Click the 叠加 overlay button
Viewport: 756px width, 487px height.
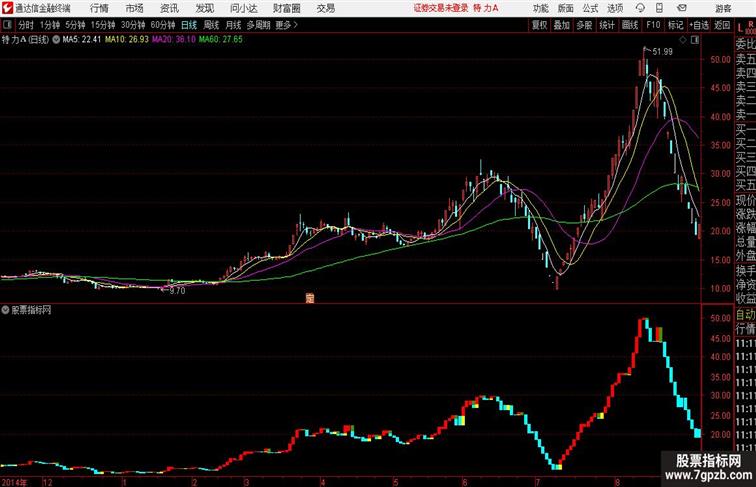click(x=562, y=25)
